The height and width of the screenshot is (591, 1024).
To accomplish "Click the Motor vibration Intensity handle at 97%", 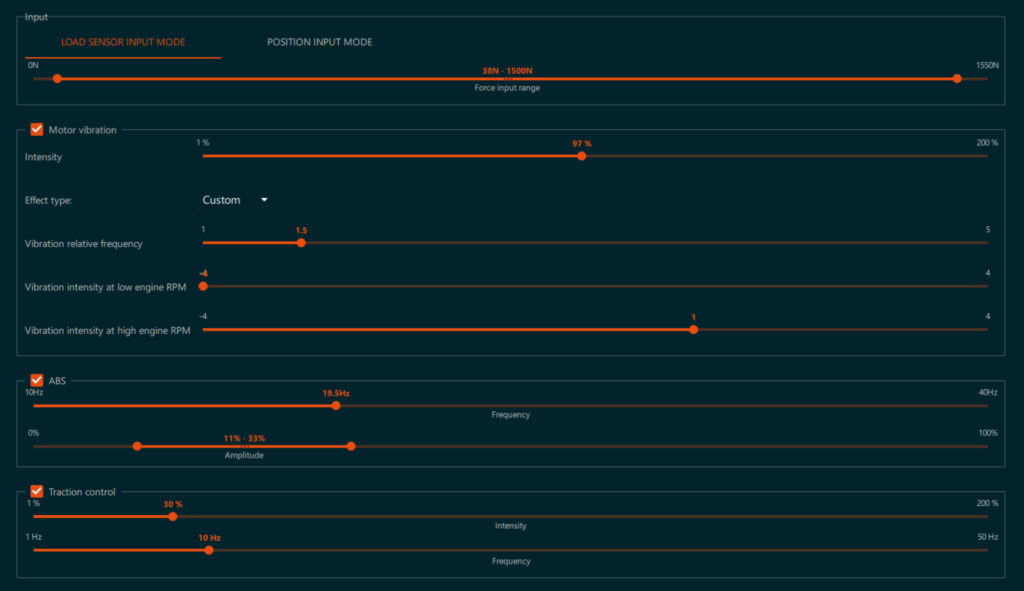I will pyautogui.click(x=582, y=156).
